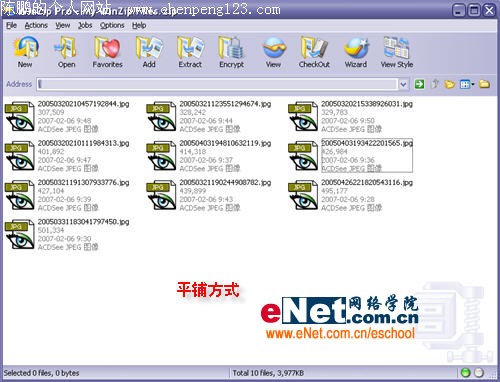Image resolution: width=500 pixels, height=382 pixels.
Task: Click the open folder icon near address bar
Action: tap(449, 84)
